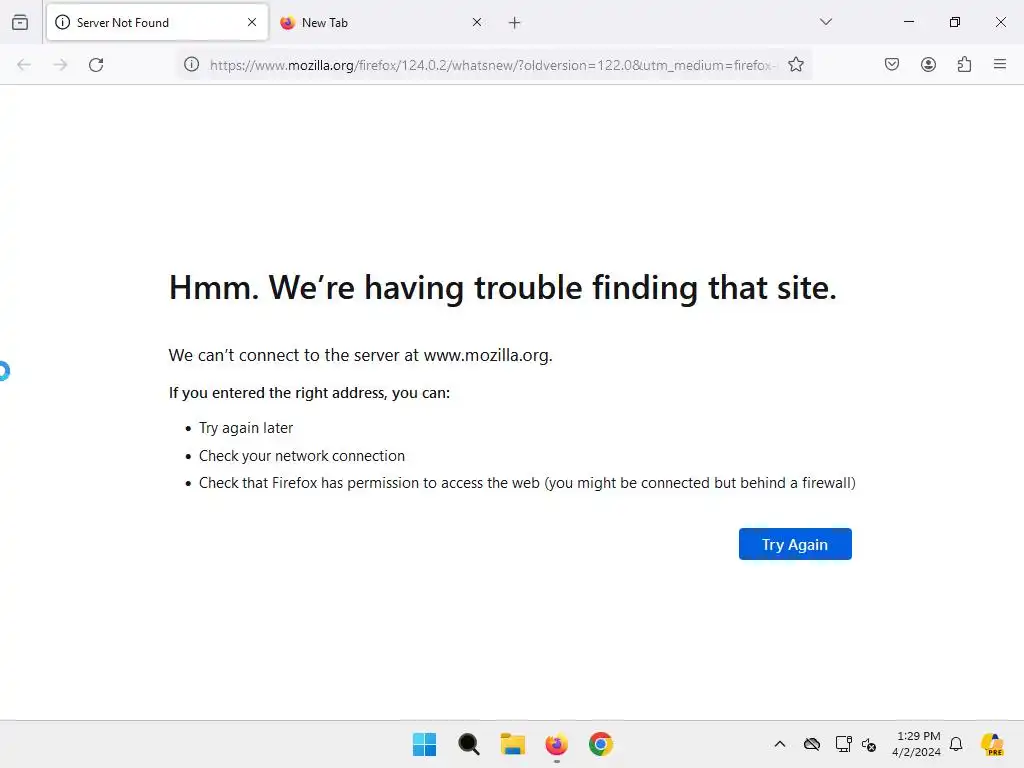
Task: Close the Server Not Found tab
Action: 252,22
